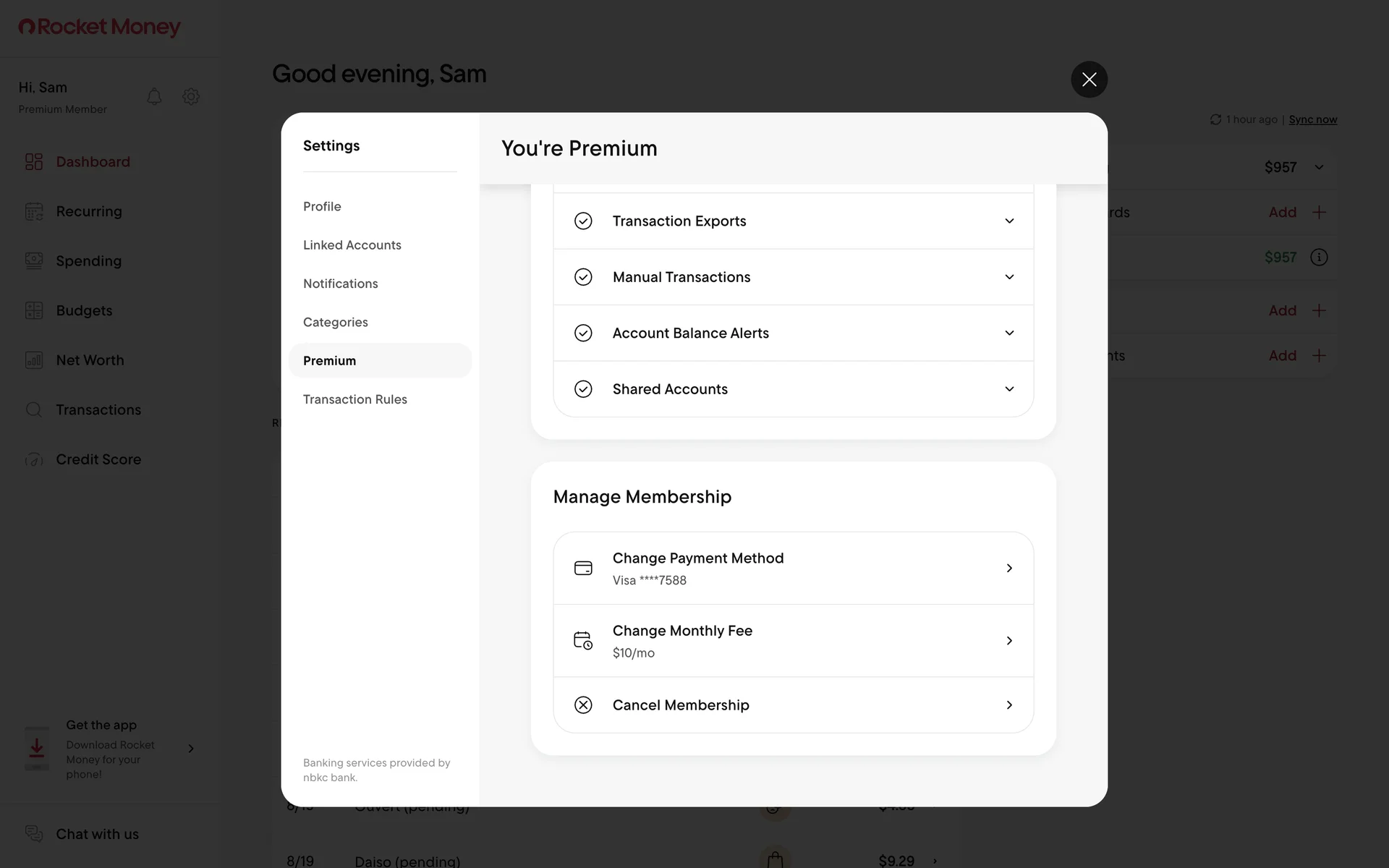Click the Cancel Membership X-circle icon
Image resolution: width=1389 pixels, height=868 pixels.
583,705
